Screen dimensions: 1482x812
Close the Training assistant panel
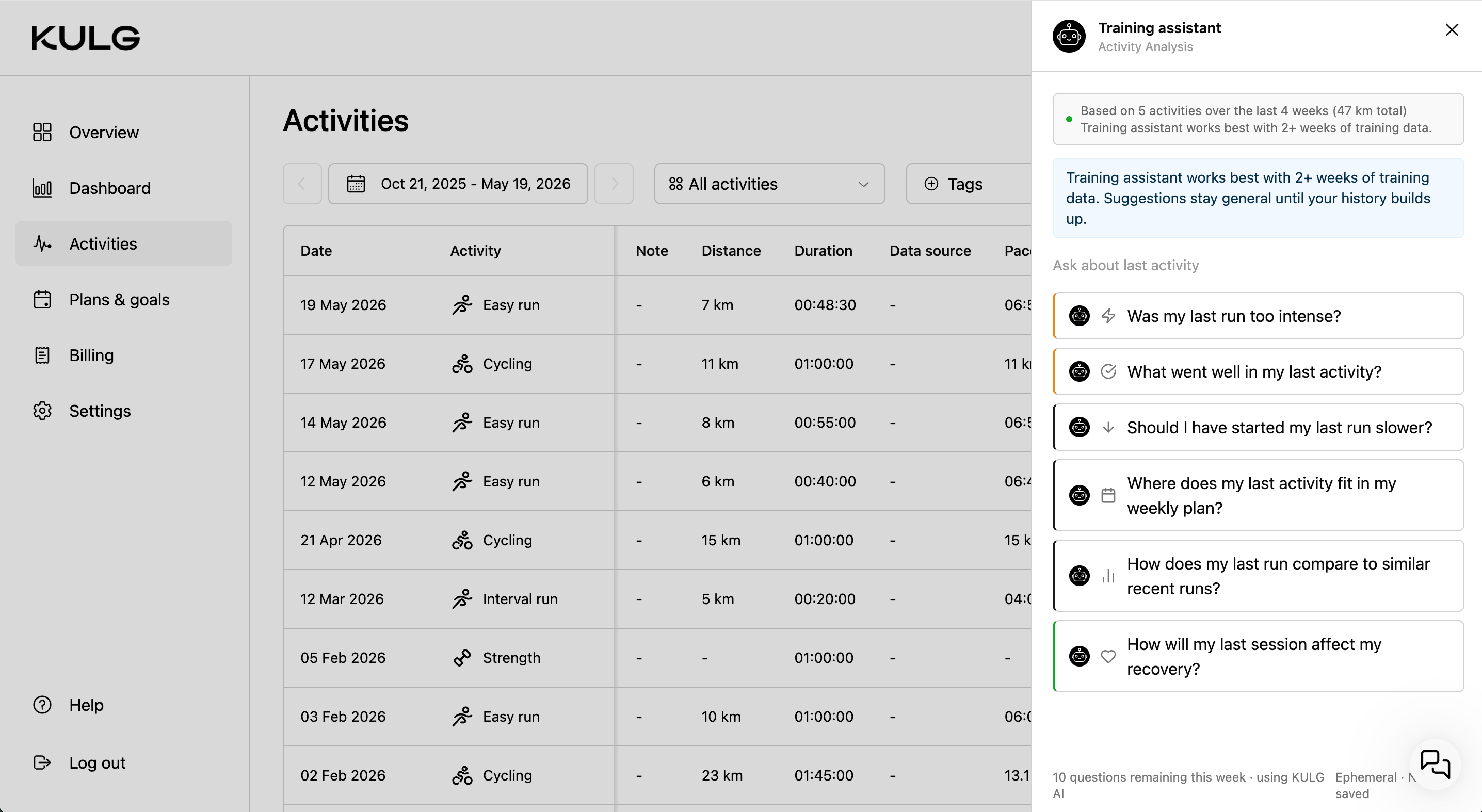point(1452,30)
